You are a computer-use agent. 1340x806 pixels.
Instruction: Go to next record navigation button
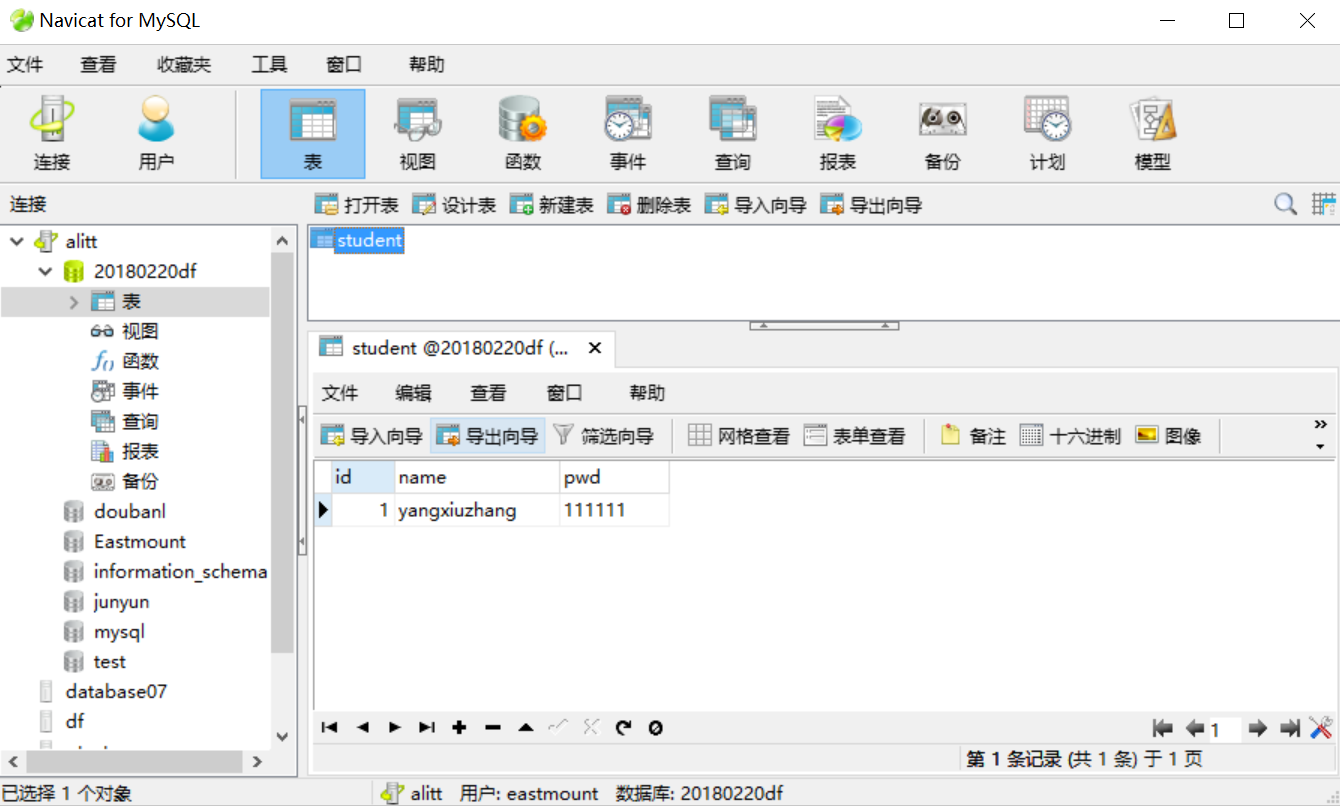tap(395, 727)
